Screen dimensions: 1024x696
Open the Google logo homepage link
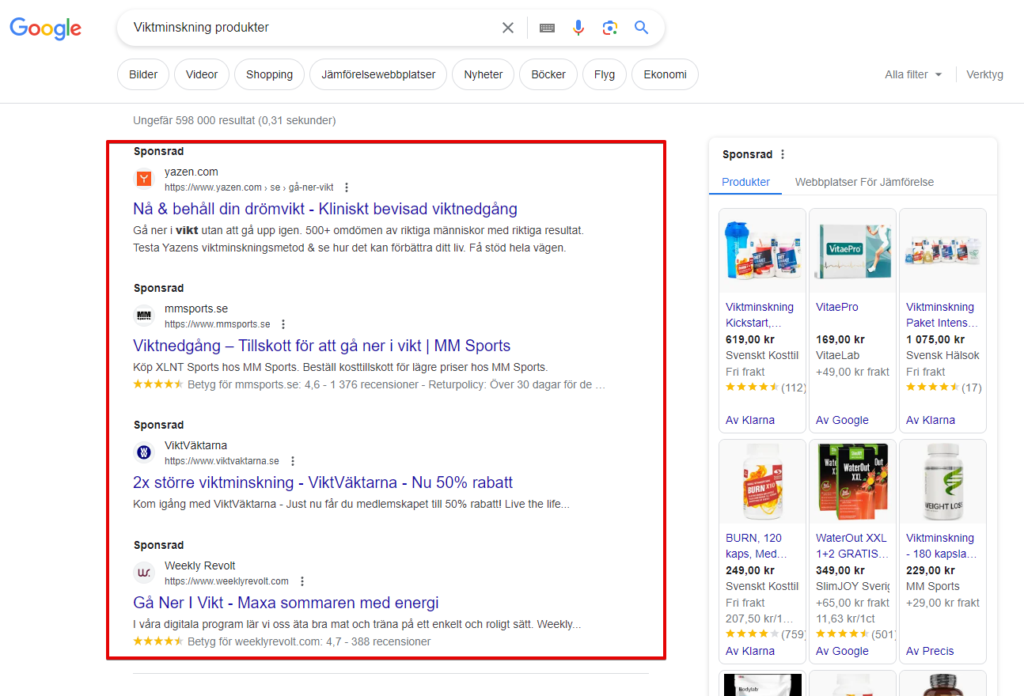(x=46, y=28)
